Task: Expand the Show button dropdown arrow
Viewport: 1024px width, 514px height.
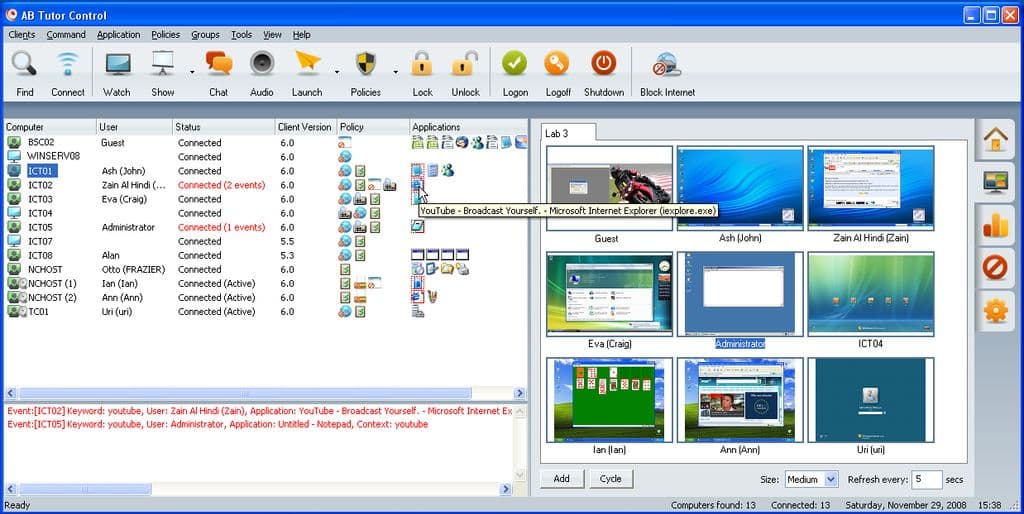Action: [192, 72]
